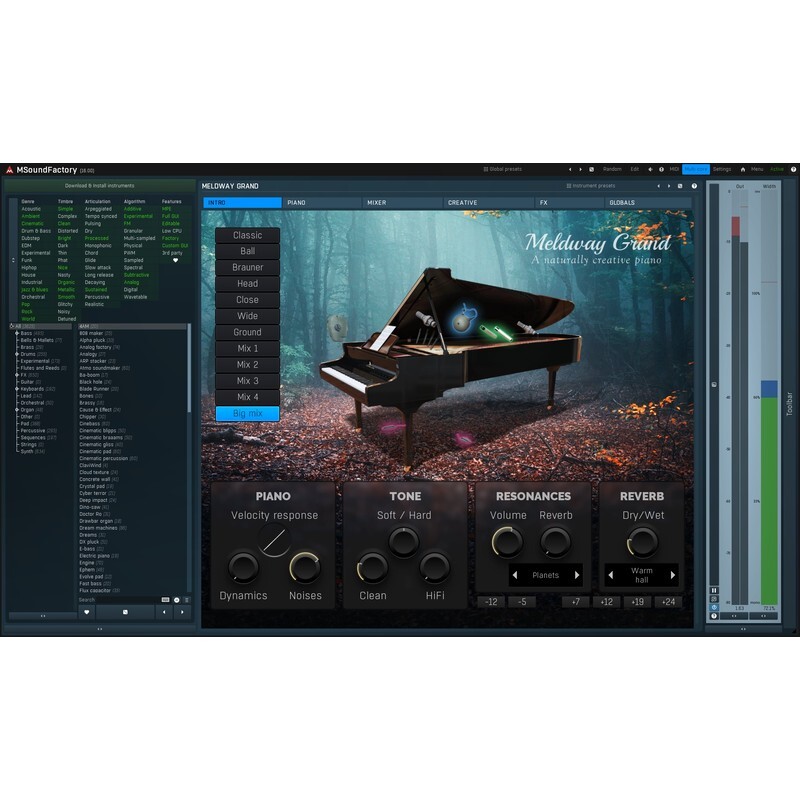
Task: Toggle the Ambient genre filter
Action: (31, 216)
